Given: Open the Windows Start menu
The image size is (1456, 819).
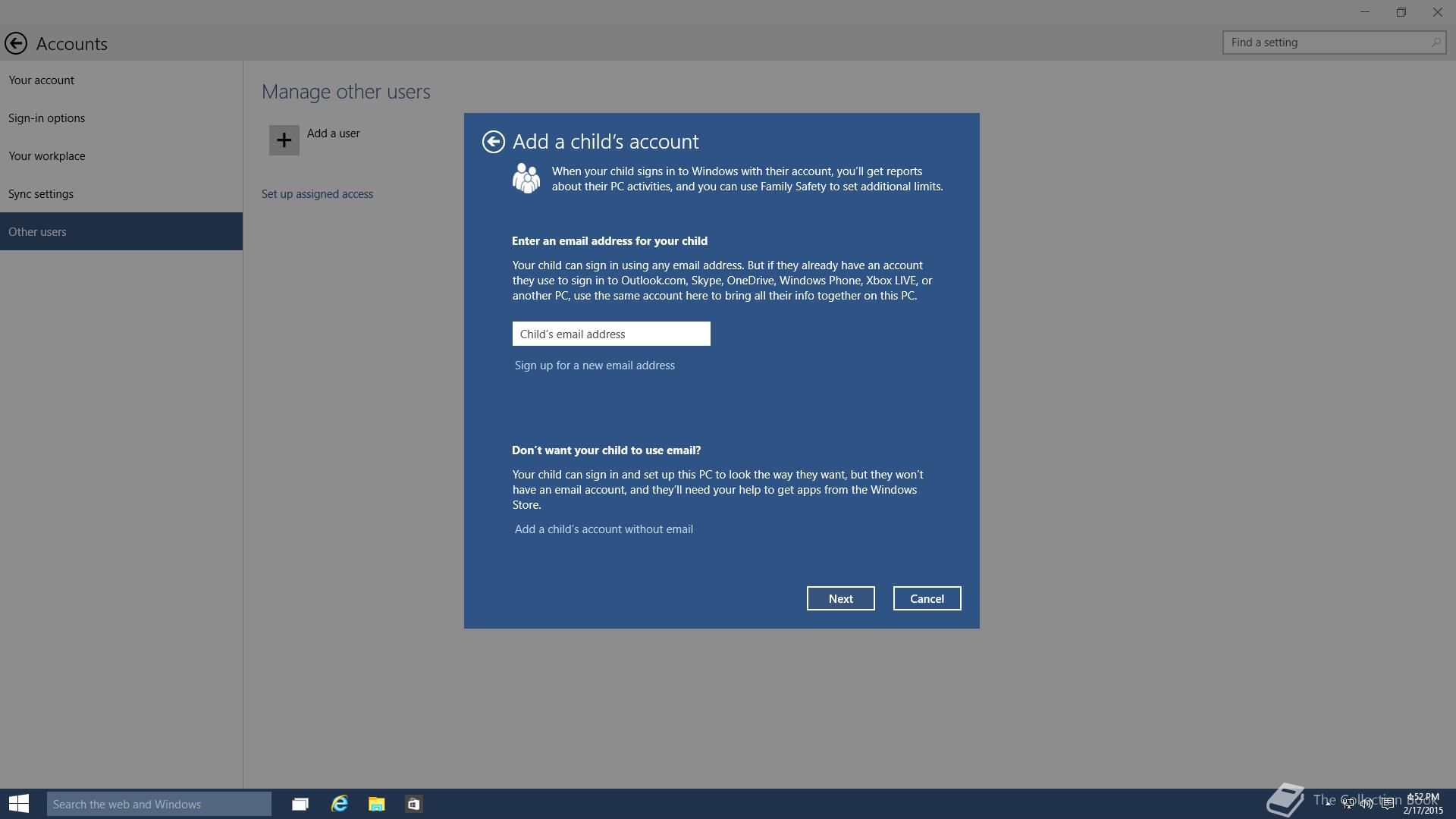Looking at the screenshot, I should click(19, 804).
